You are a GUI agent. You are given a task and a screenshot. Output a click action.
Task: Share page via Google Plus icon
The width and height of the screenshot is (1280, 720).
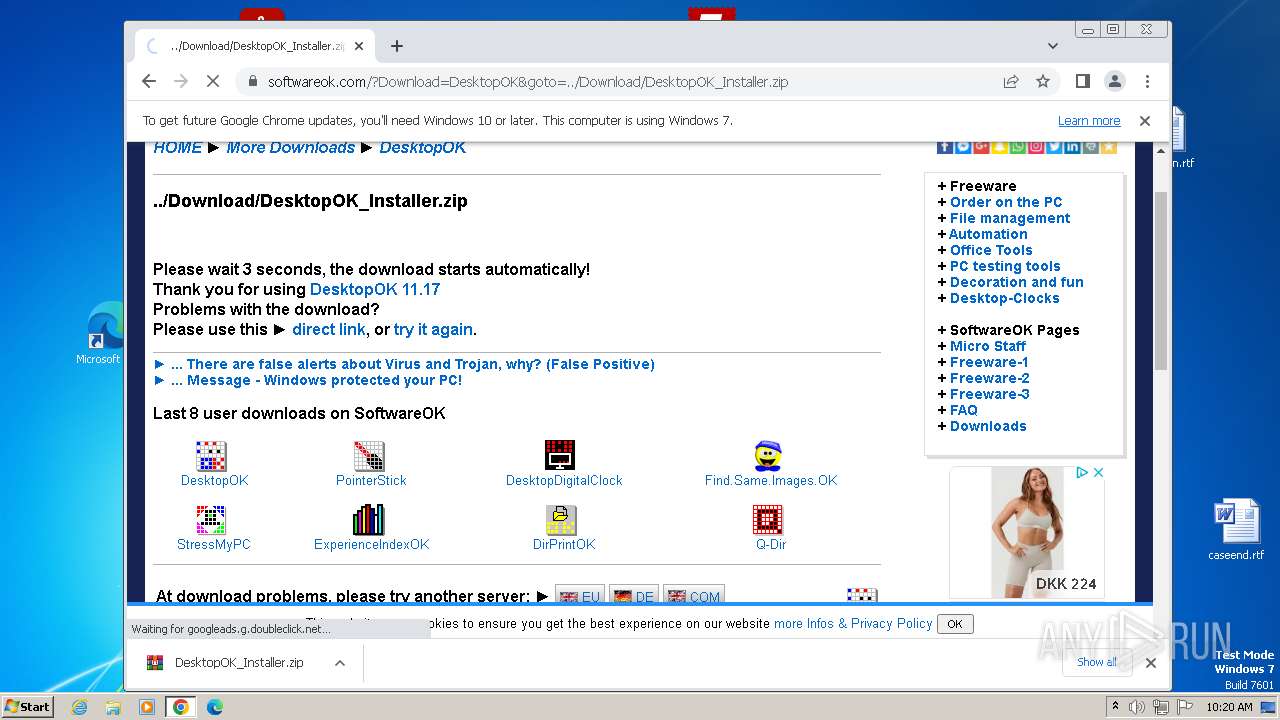[981, 147]
